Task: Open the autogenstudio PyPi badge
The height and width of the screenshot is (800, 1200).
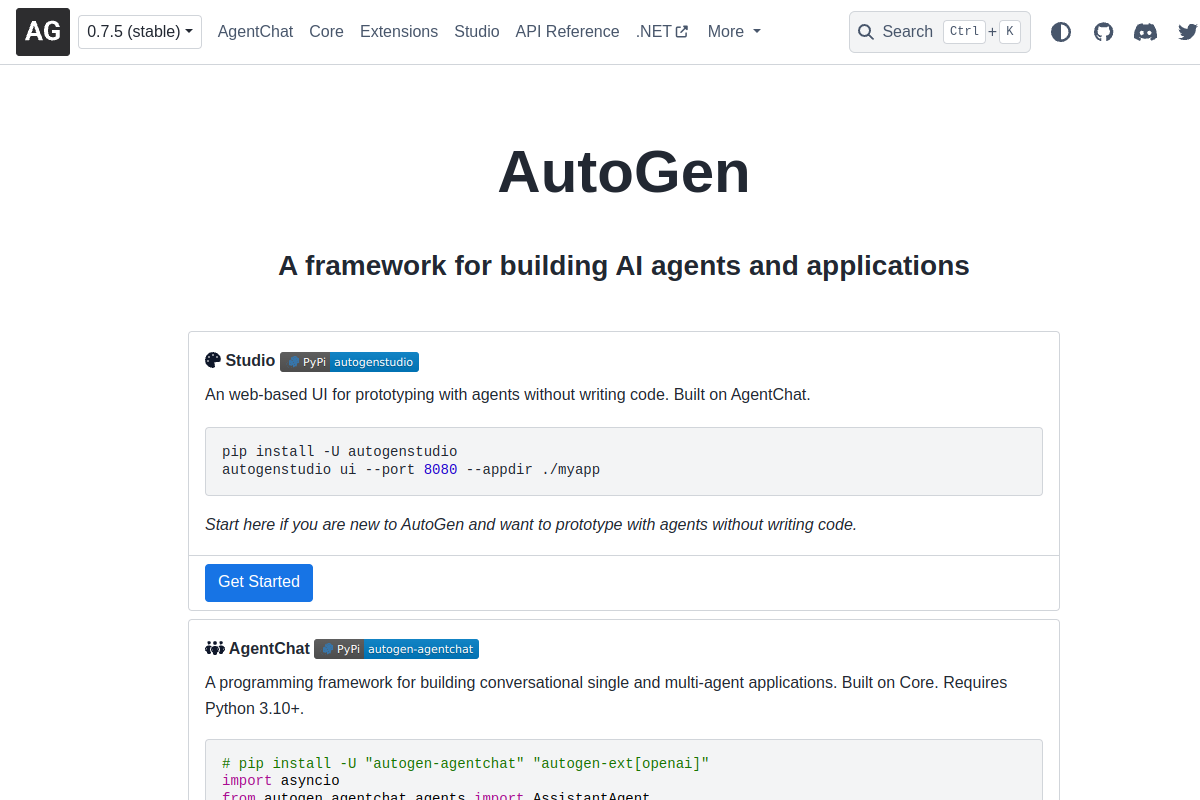Action: [349, 362]
